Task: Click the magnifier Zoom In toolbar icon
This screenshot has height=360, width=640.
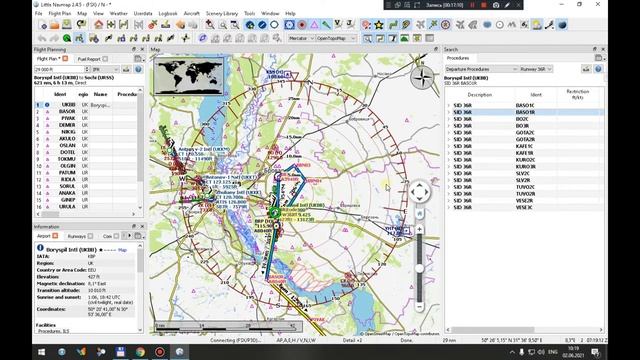Action: [210, 25]
